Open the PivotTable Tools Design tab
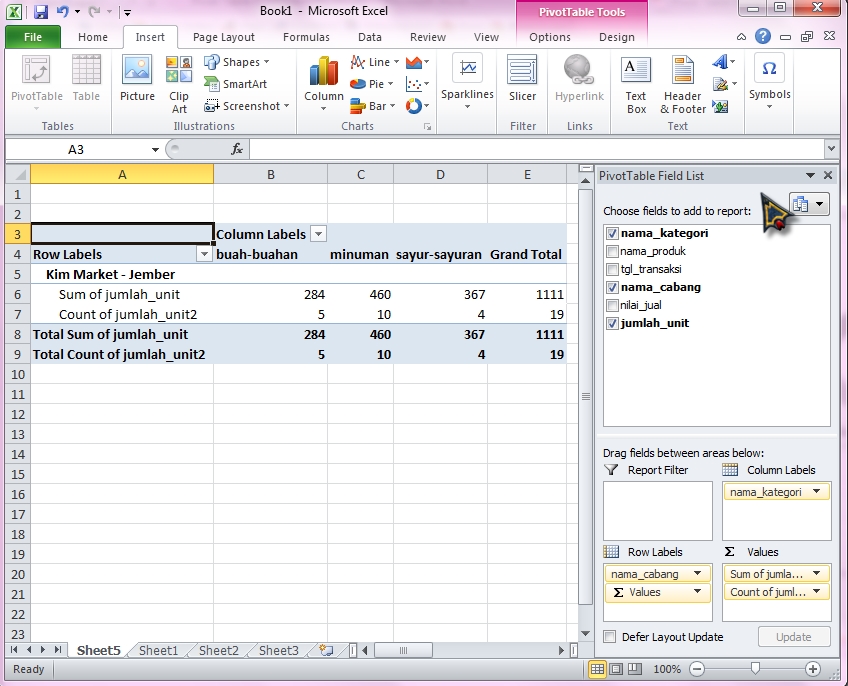 (x=617, y=36)
